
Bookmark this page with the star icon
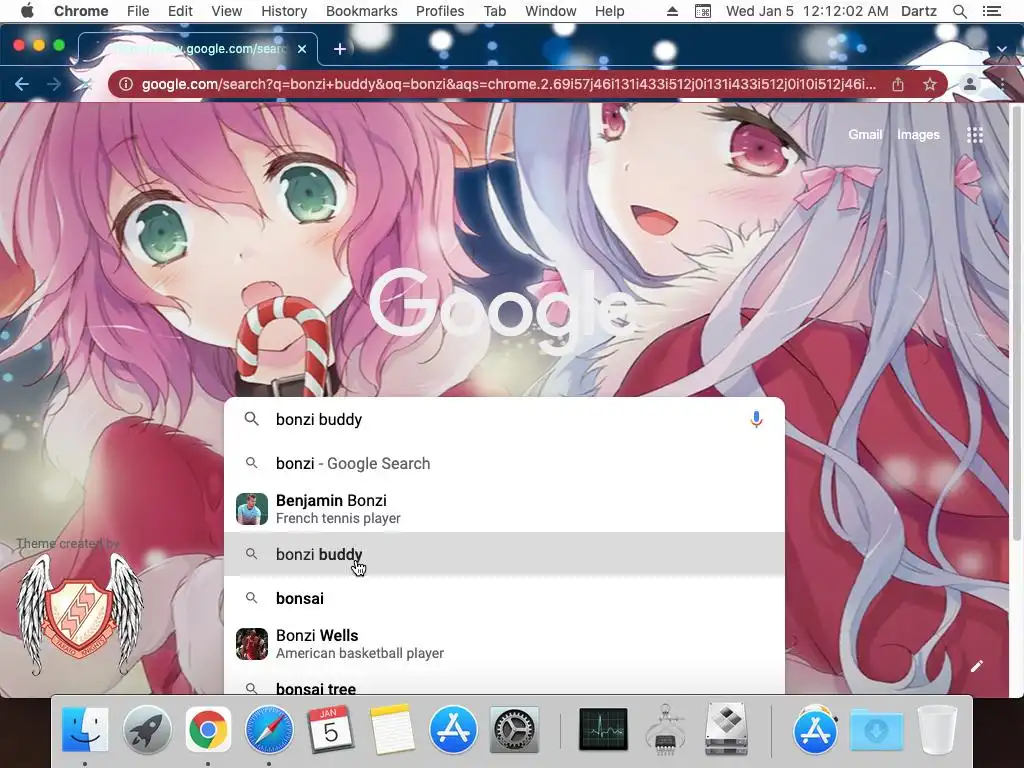930,84
